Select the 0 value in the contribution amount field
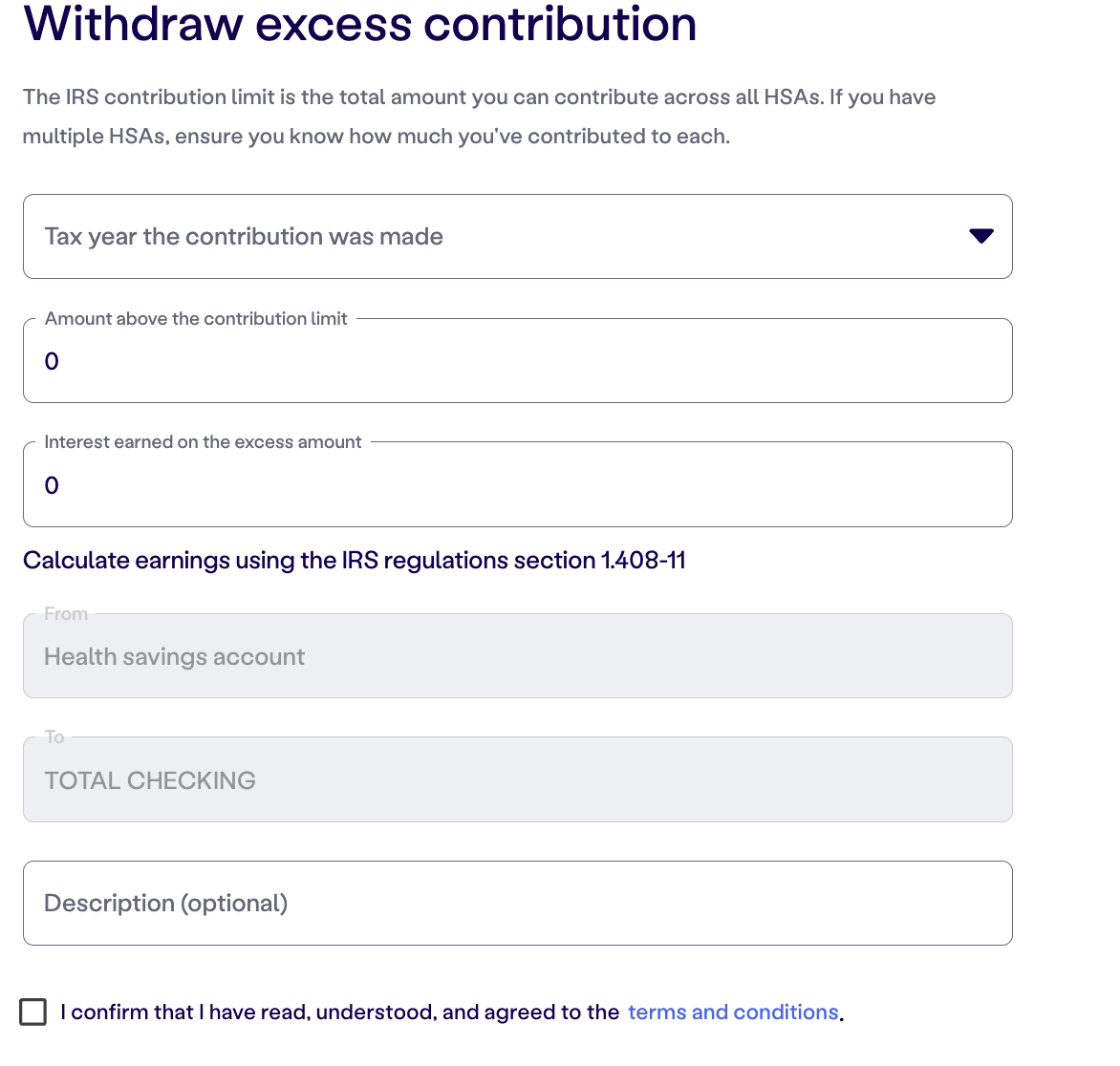The width and height of the screenshot is (1120, 1066). click(52, 361)
